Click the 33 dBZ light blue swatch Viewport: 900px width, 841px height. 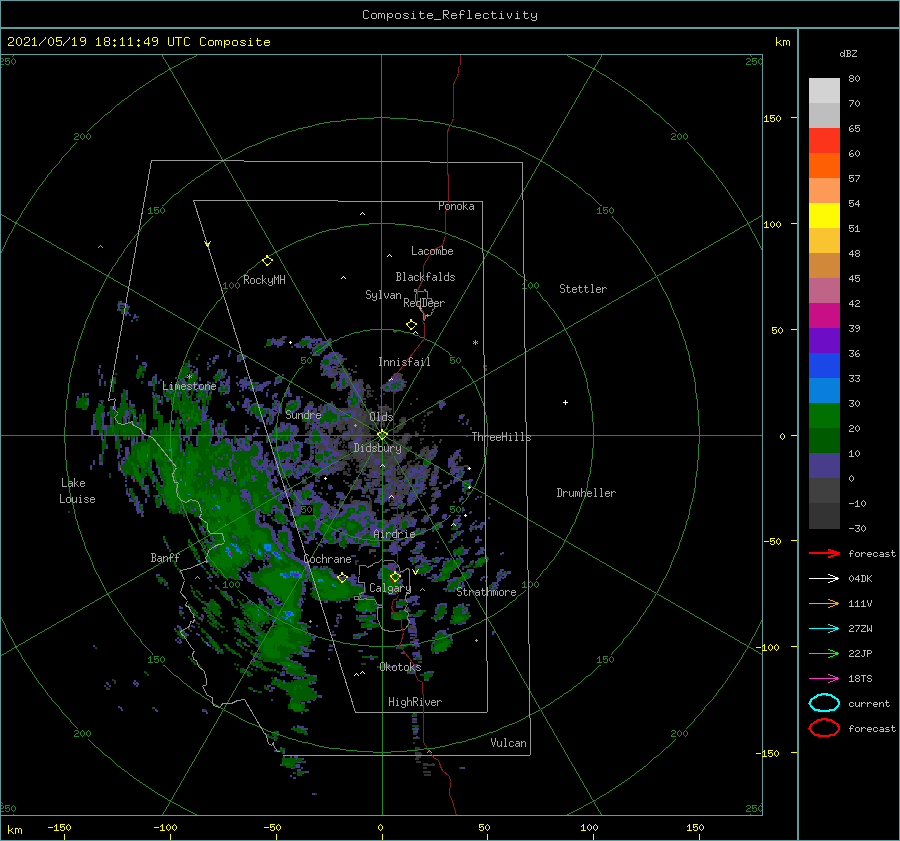(824, 390)
